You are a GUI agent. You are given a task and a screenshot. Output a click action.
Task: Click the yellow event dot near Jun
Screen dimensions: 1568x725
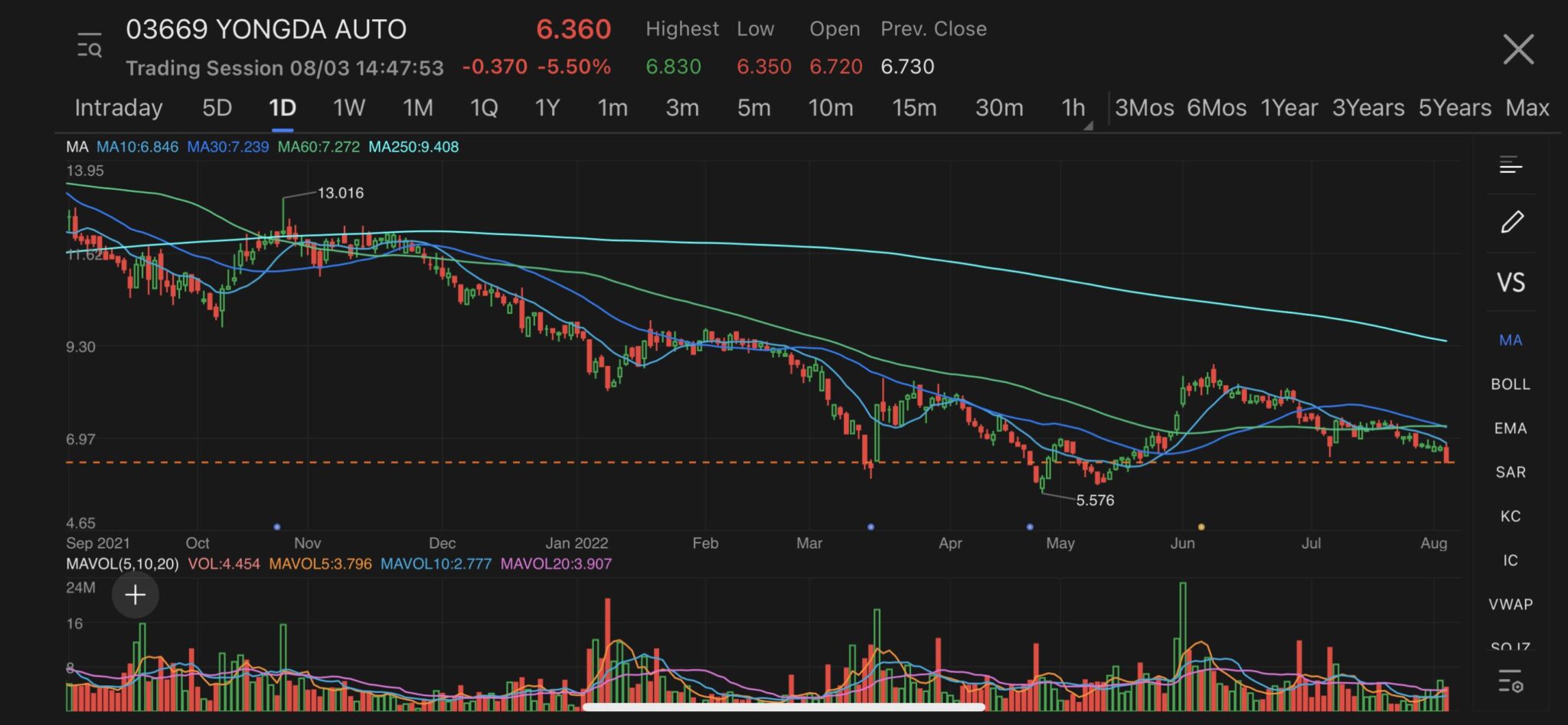coord(1201,527)
